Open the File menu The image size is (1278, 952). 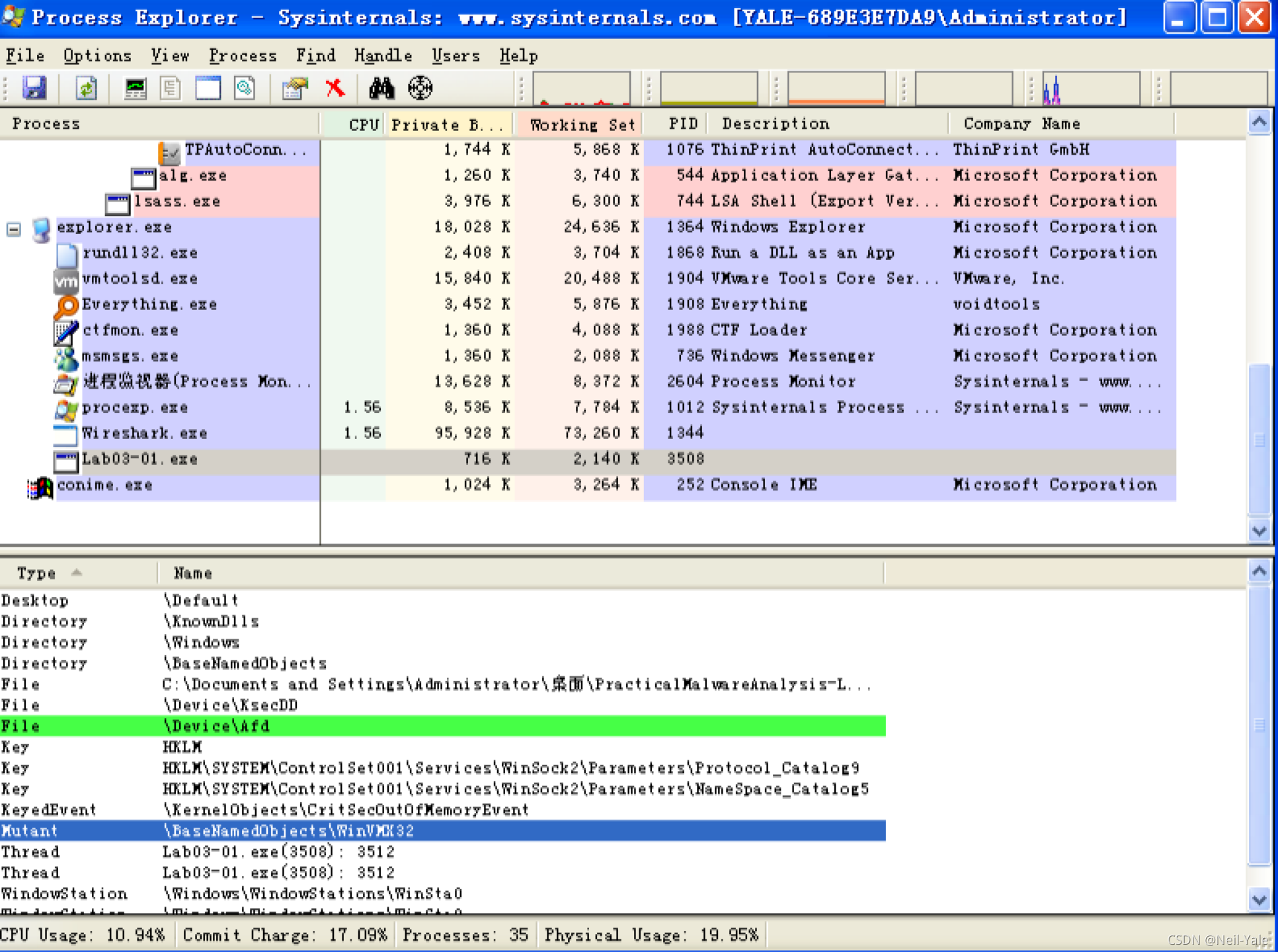(x=25, y=56)
